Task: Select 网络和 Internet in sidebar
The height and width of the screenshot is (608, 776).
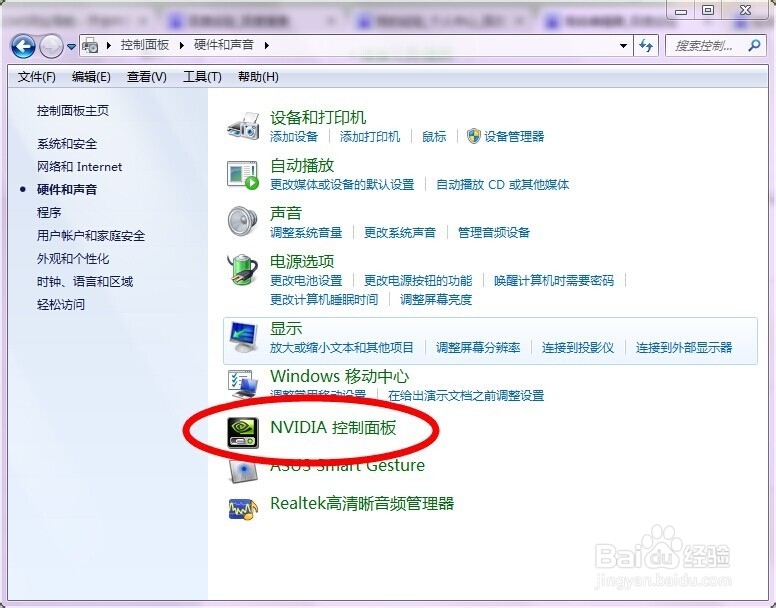Action: coord(79,167)
